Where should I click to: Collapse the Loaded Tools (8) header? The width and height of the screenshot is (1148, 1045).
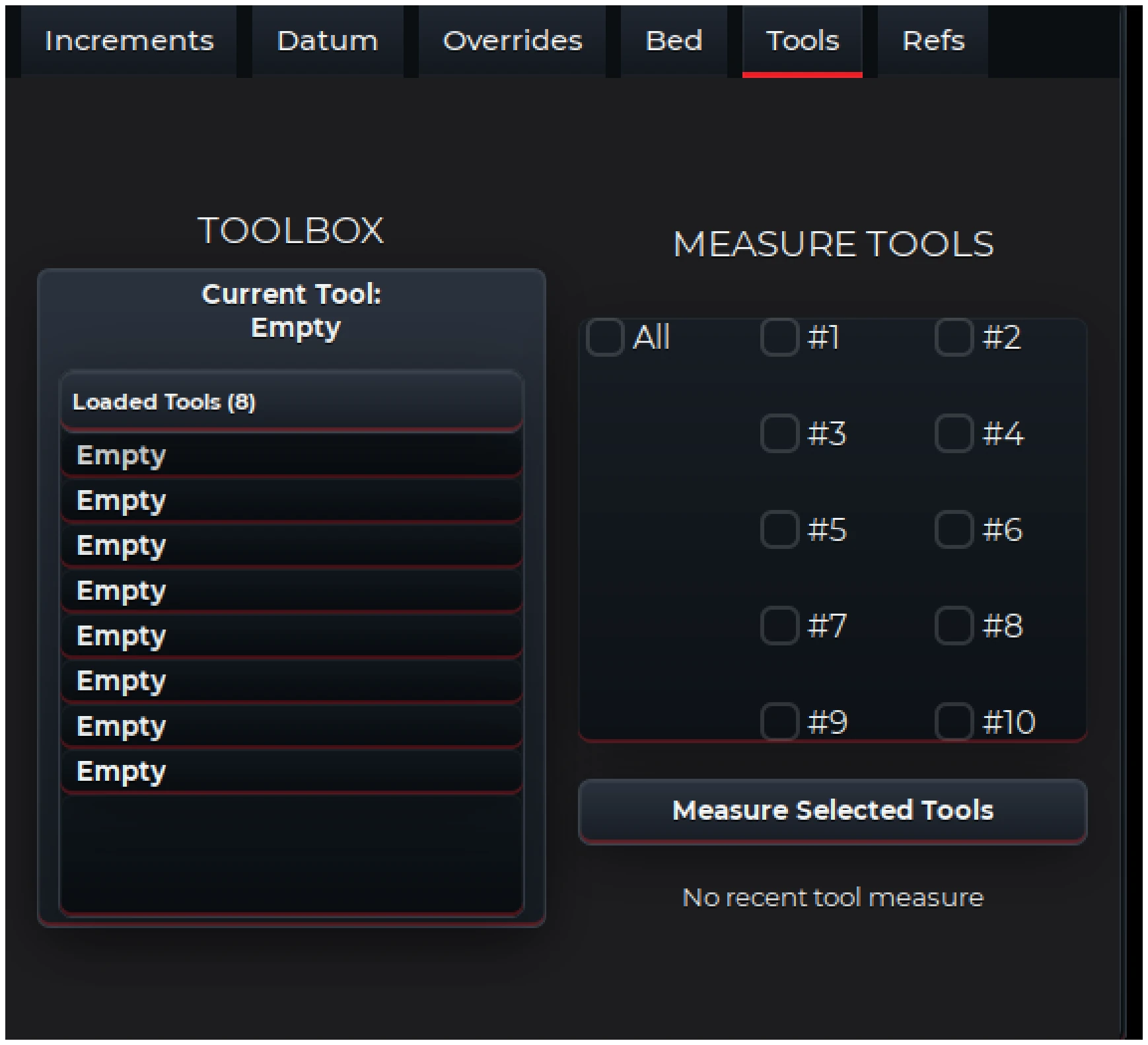(291, 402)
